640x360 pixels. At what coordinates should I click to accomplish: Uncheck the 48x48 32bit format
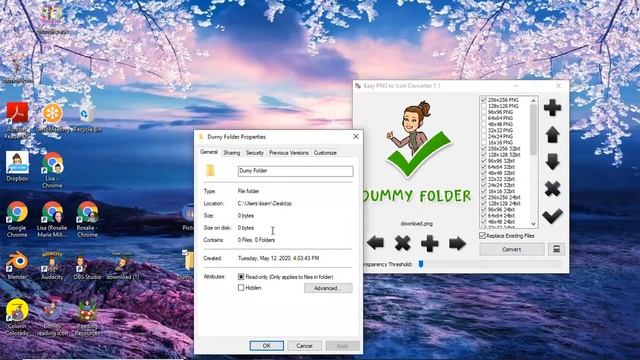point(483,173)
